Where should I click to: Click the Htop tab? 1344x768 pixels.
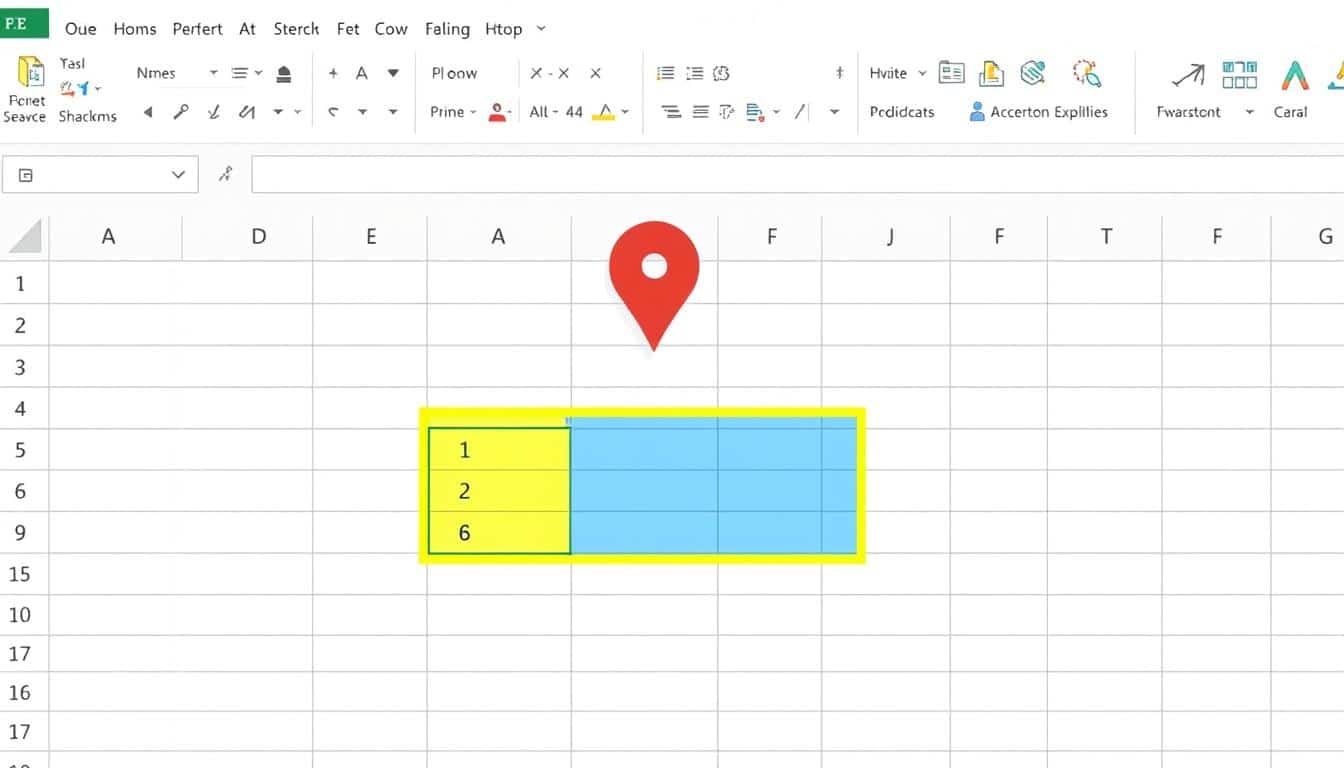click(x=503, y=29)
